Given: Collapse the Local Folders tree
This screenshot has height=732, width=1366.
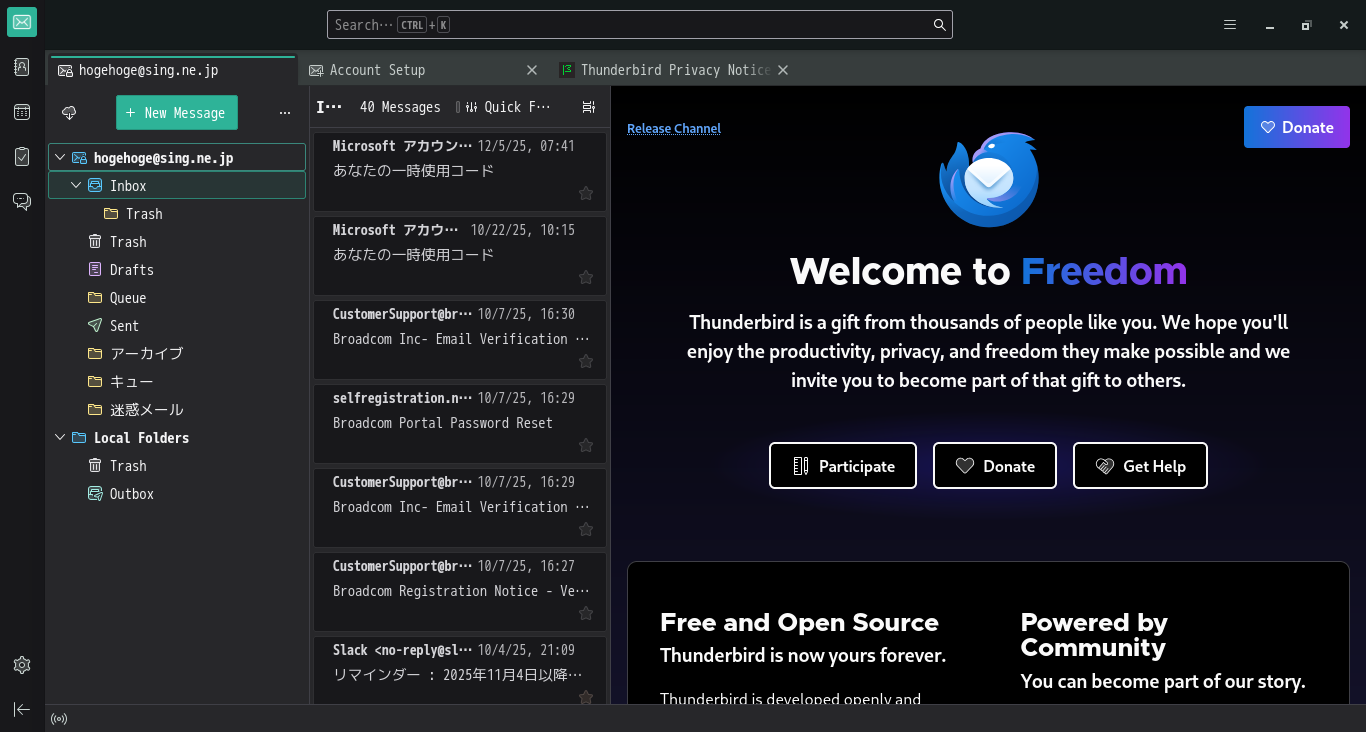Looking at the screenshot, I should tap(61, 438).
